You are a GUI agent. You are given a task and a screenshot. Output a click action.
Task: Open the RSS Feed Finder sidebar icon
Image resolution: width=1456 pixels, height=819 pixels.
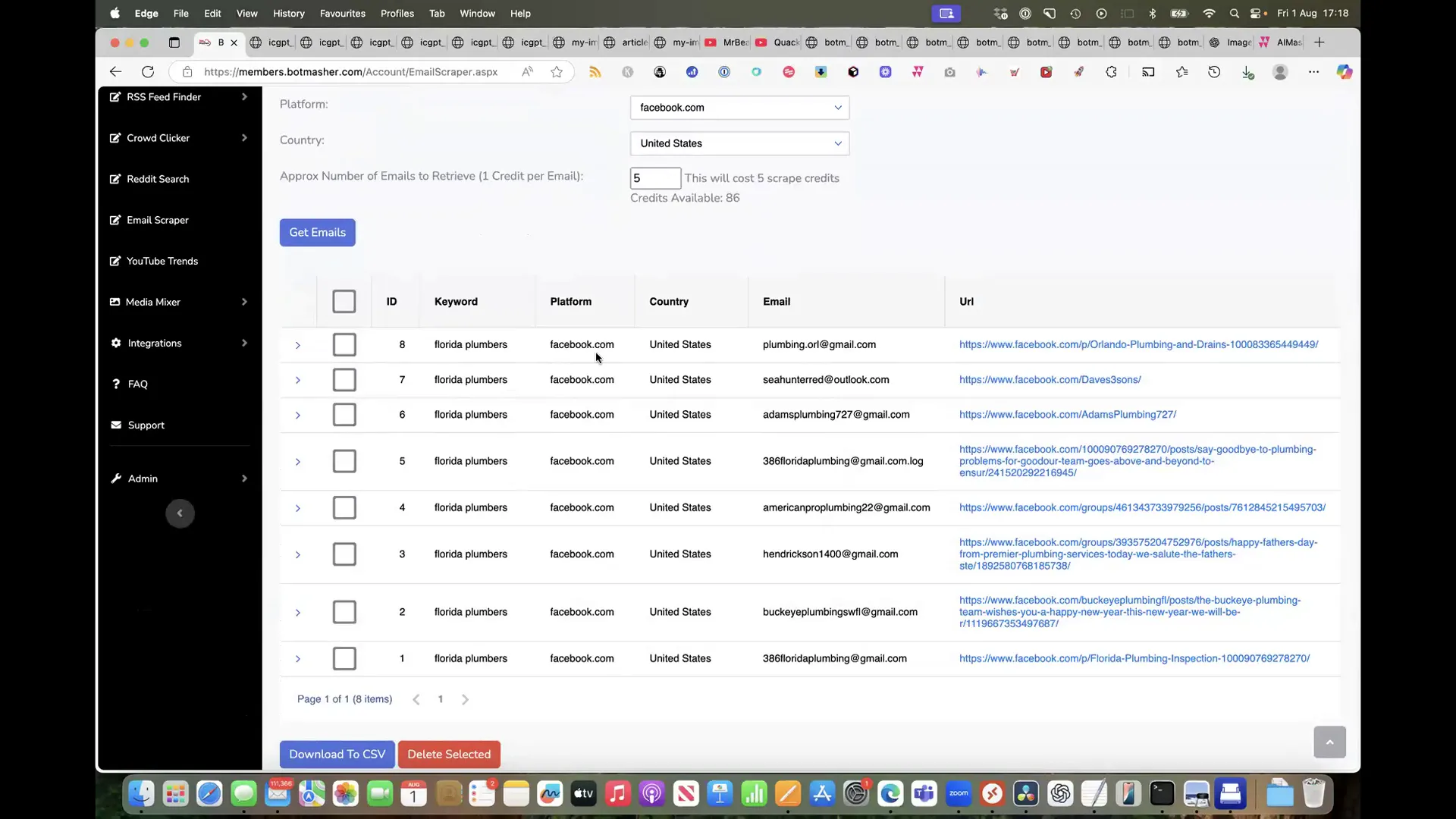[x=115, y=97]
